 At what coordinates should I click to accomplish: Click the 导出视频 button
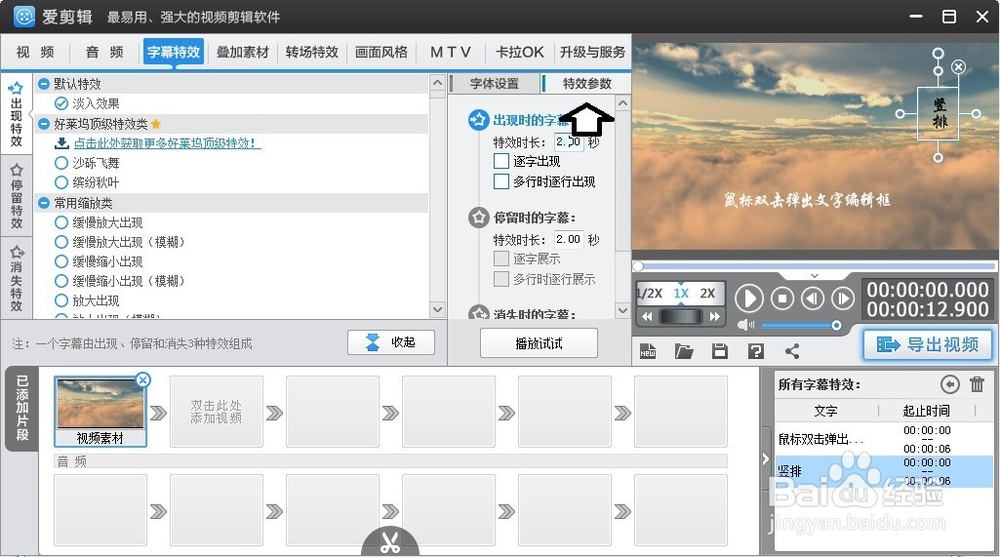click(928, 345)
